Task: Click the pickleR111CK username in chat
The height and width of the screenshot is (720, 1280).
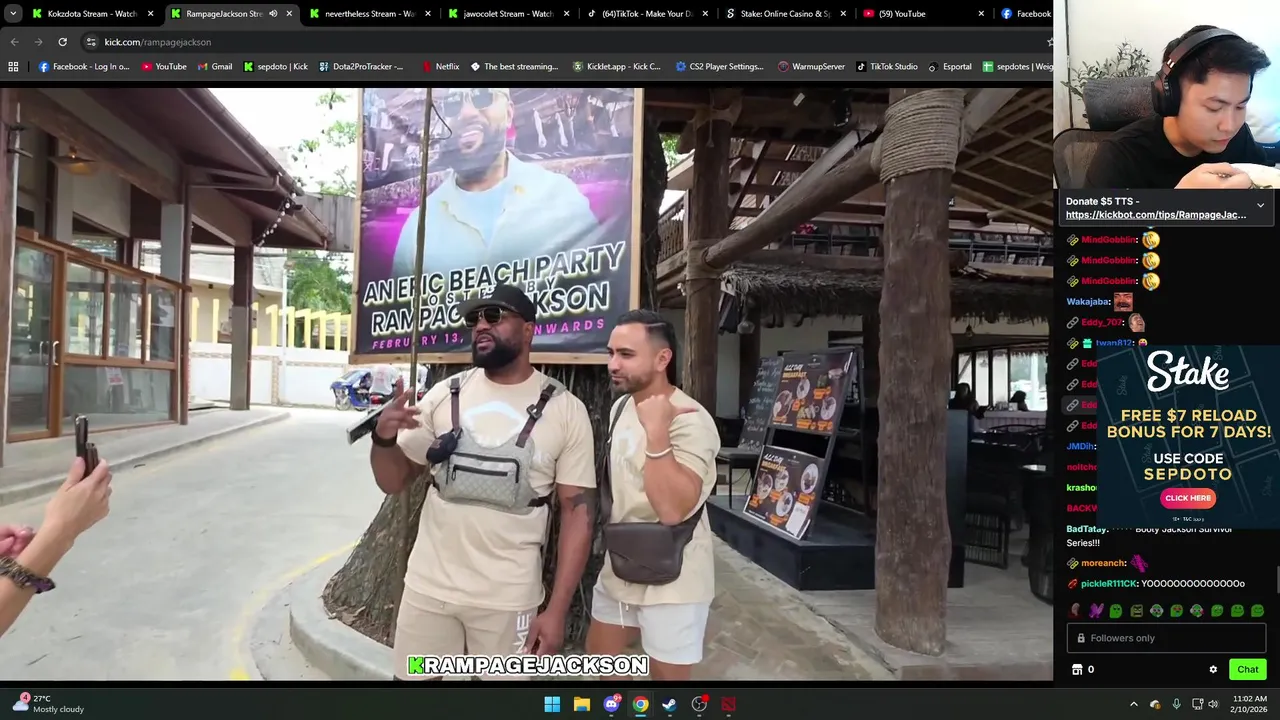Action: coord(1108,584)
